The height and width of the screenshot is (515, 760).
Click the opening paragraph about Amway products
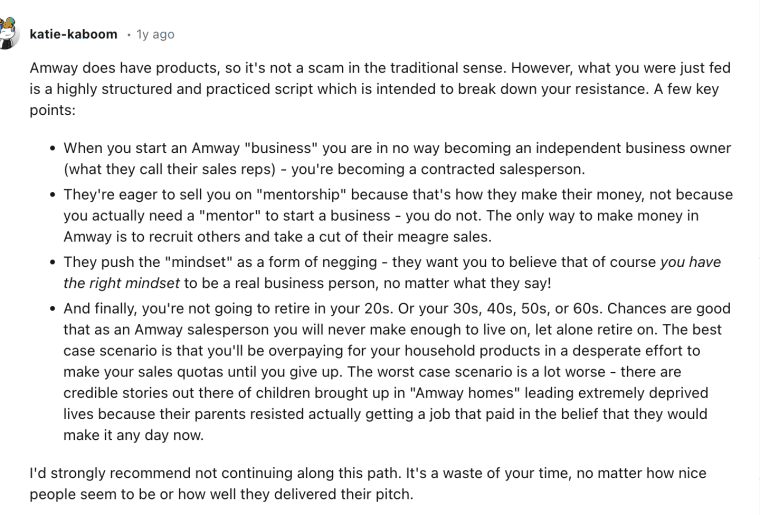click(x=380, y=89)
